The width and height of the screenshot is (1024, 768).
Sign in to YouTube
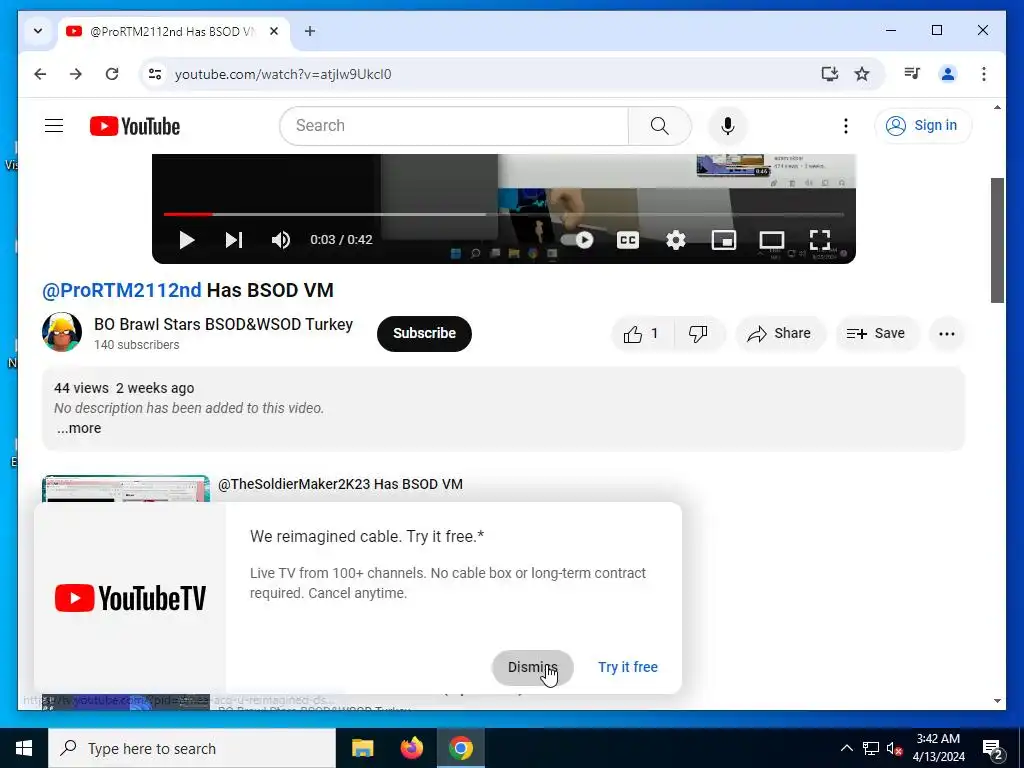(x=923, y=125)
